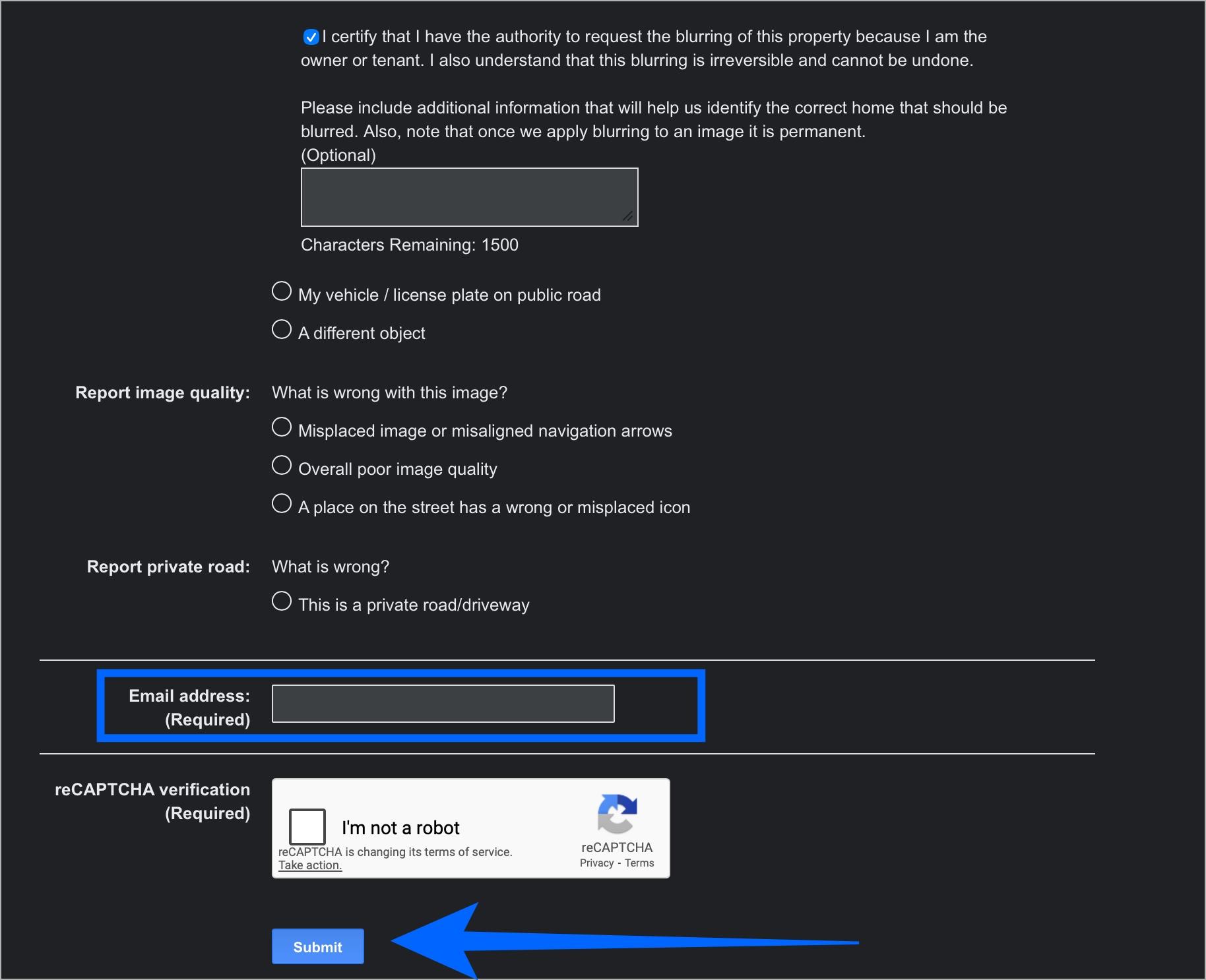Pick 'Overall poor image quality' radio button
Image resolution: width=1206 pixels, height=980 pixels.
pos(282,466)
